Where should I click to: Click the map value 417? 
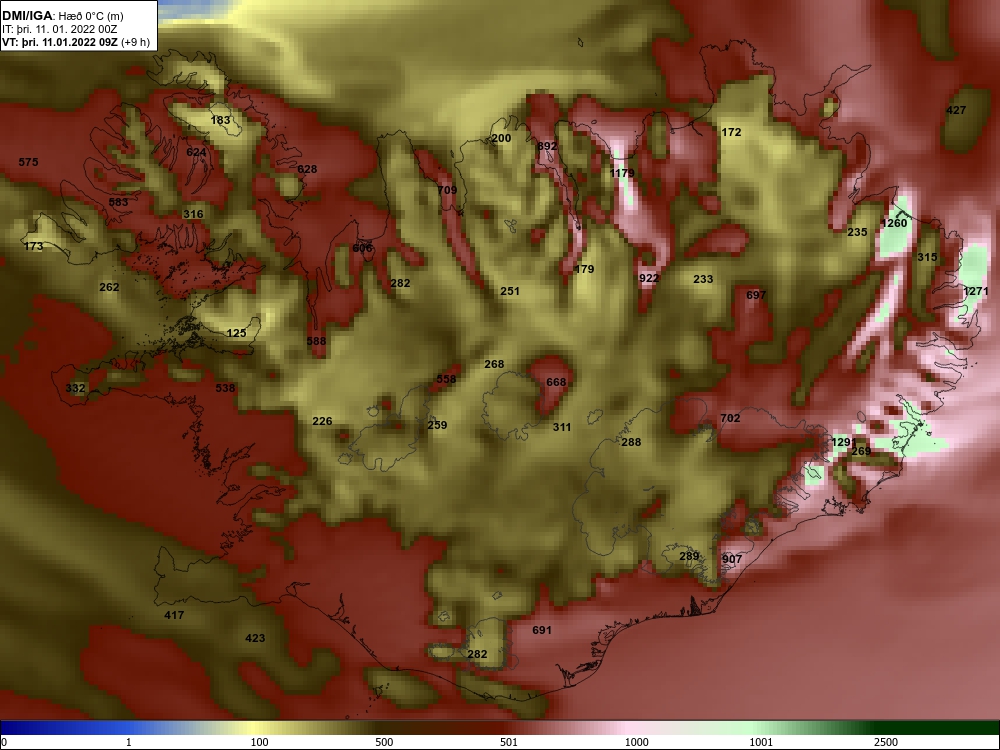(174, 615)
